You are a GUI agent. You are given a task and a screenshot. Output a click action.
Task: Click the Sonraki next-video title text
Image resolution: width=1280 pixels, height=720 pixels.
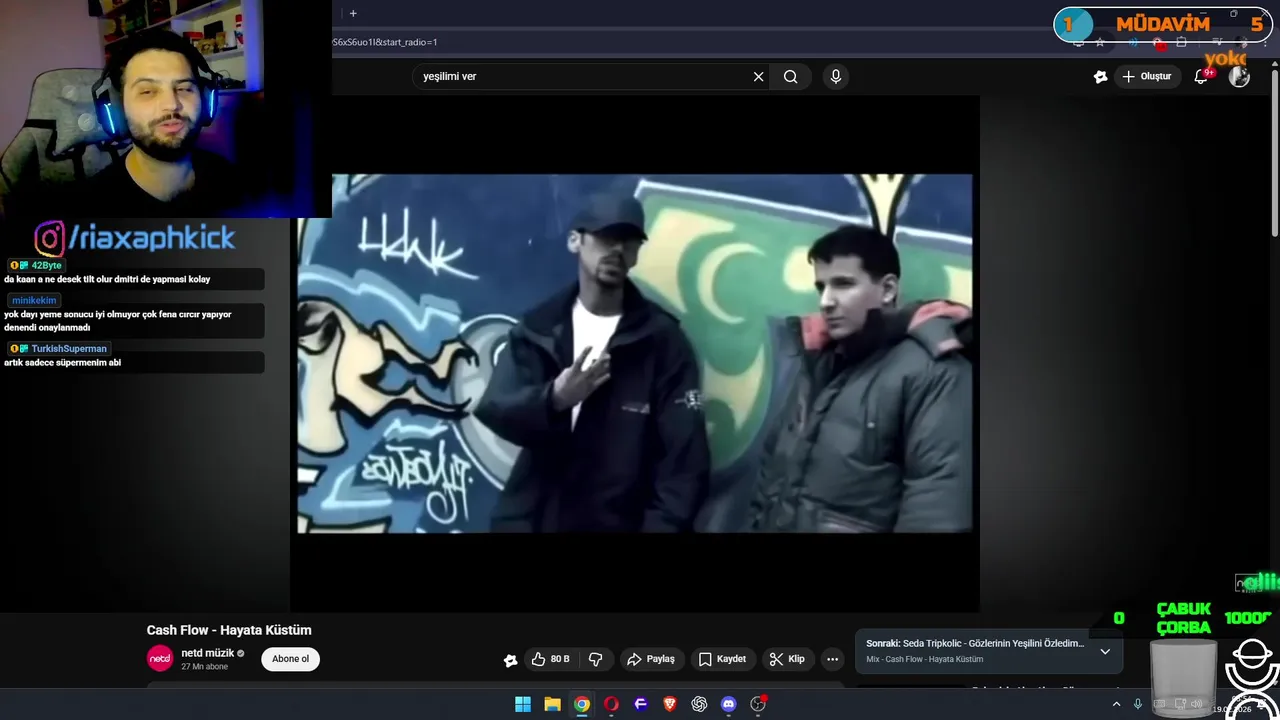pyautogui.click(x=975, y=643)
